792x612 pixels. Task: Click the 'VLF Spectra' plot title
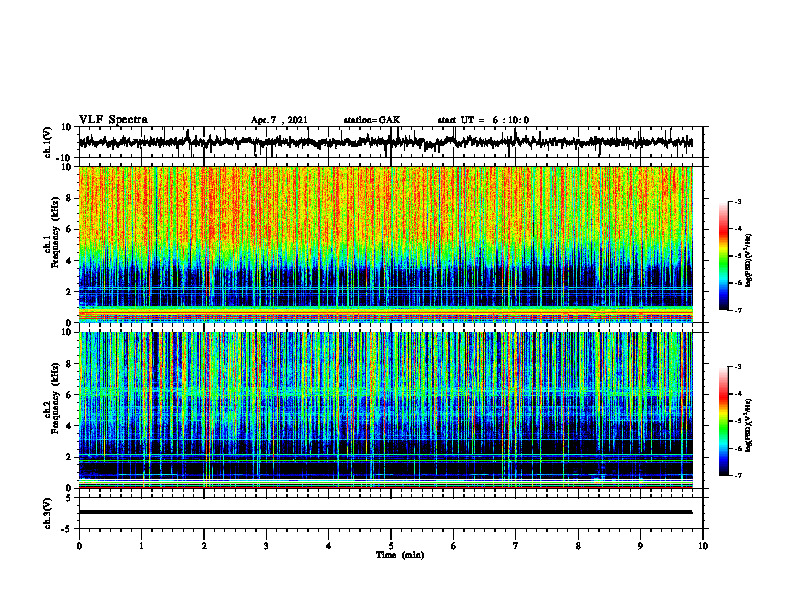(x=113, y=119)
